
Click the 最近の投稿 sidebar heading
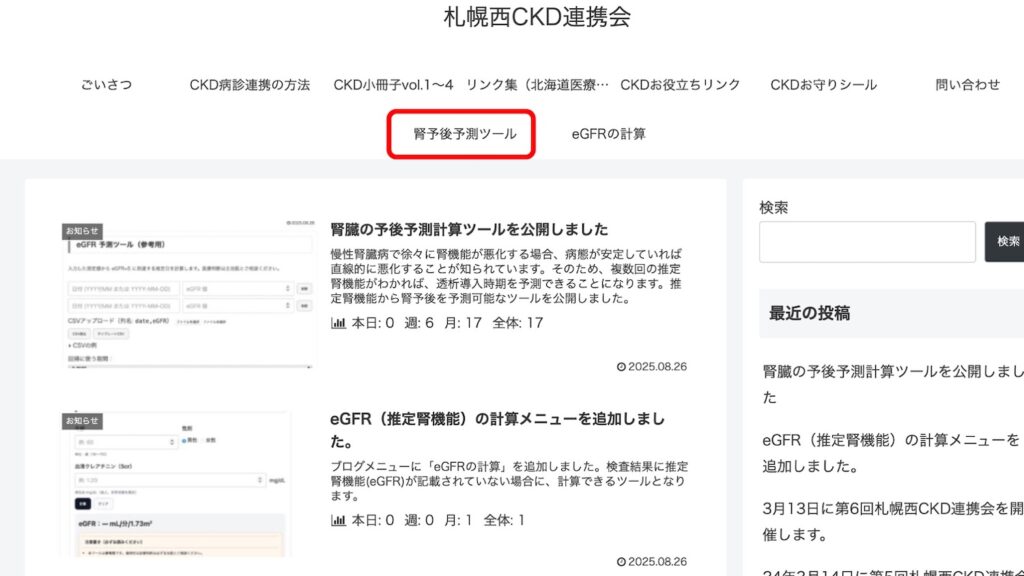810,313
